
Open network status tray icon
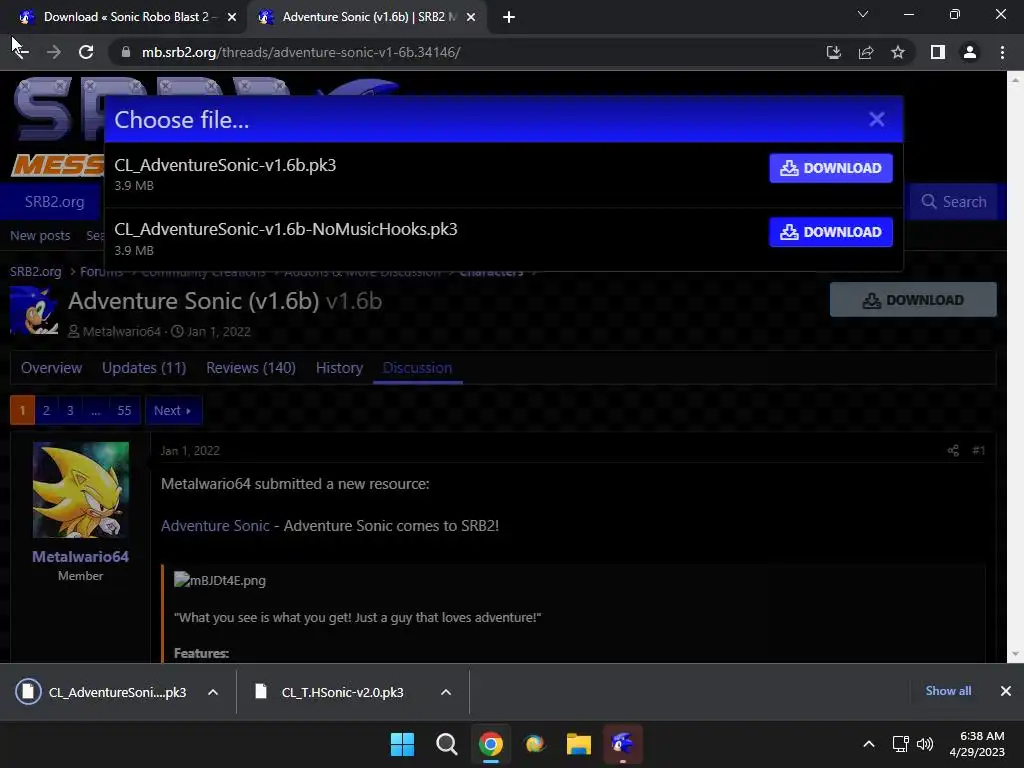click(901, 744)
